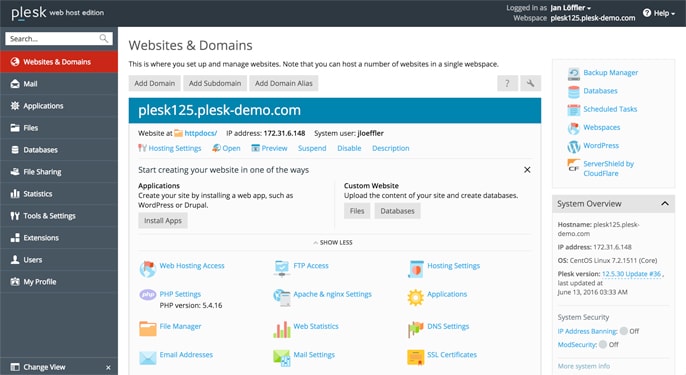Toggle the IP Address Banning switch
The width and height of the screenshot is (686, 375).
(x=624, y=331)
